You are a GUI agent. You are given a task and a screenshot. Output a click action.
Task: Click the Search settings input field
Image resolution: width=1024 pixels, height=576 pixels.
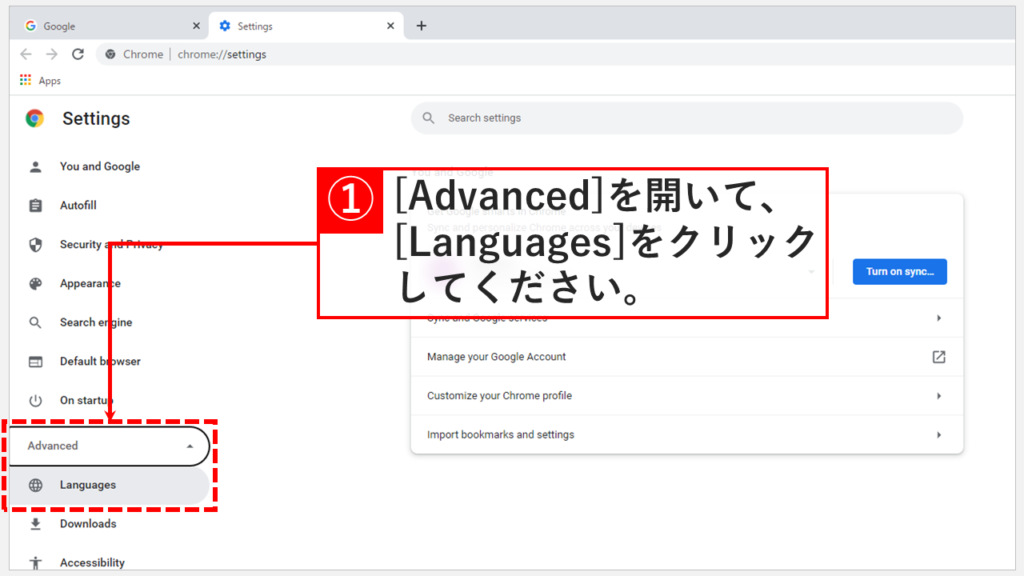[690, 118]
